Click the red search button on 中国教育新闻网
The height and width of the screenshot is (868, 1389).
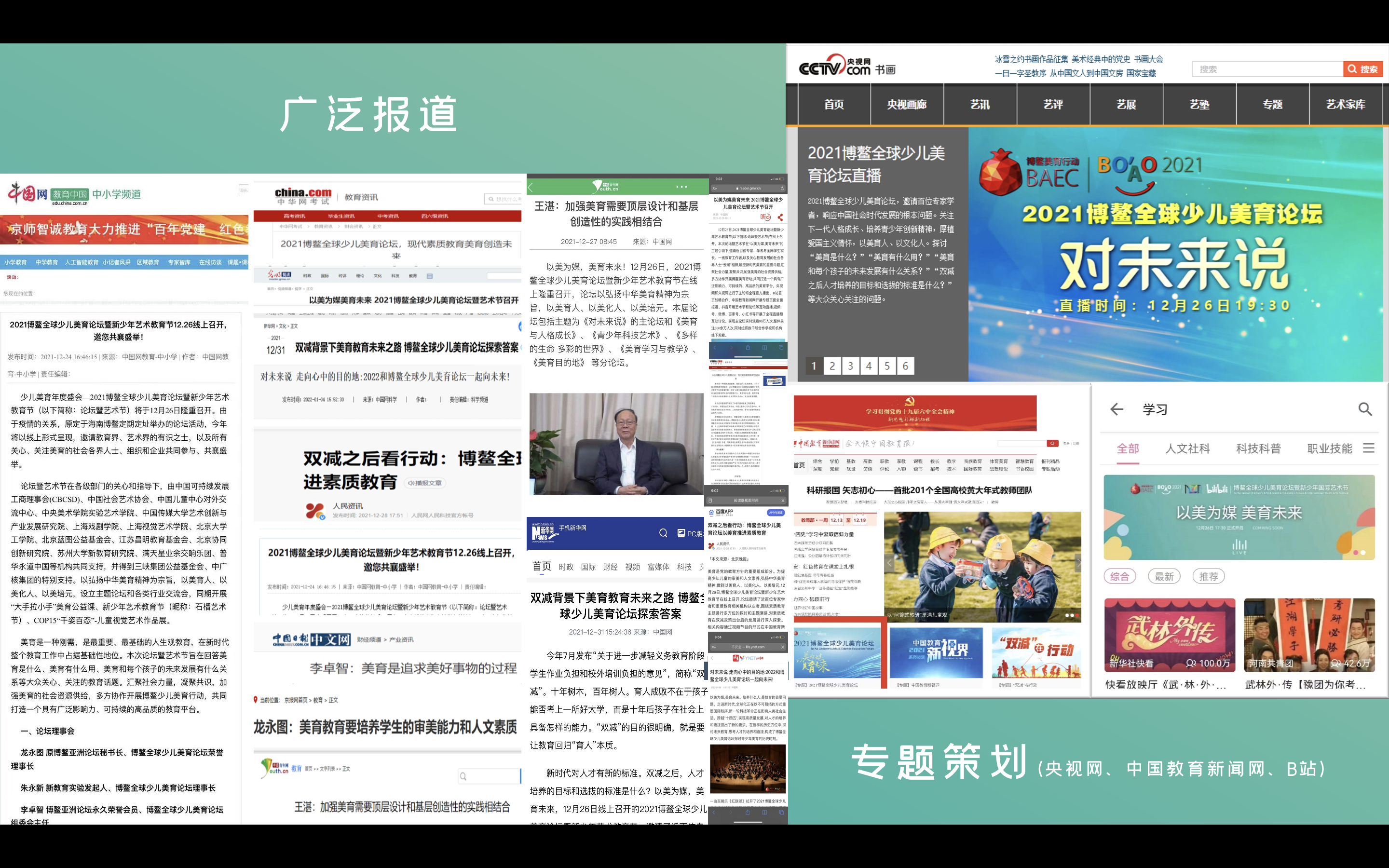[1052, 443]
